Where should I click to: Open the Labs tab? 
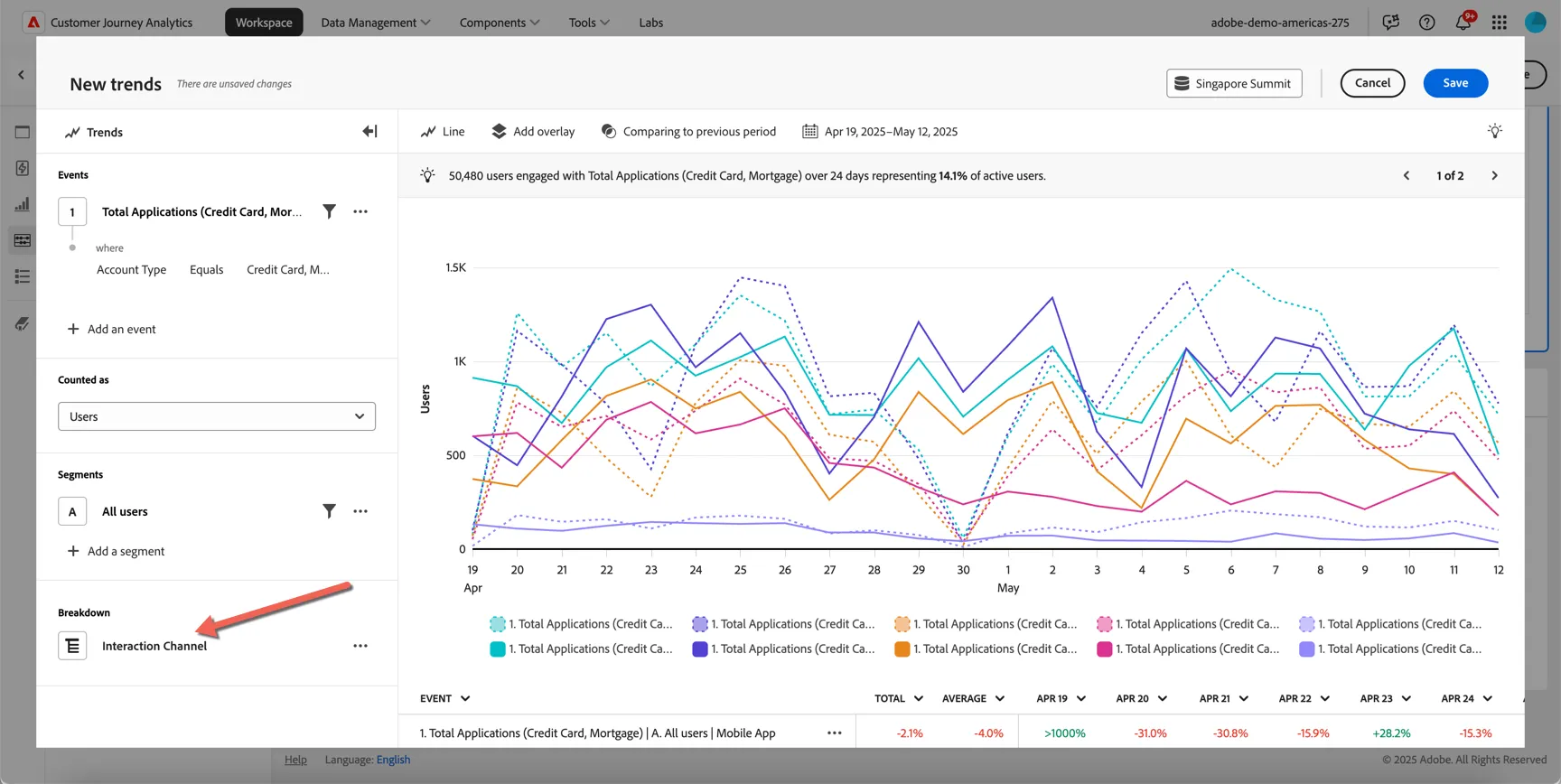click(x=651, y=23)
